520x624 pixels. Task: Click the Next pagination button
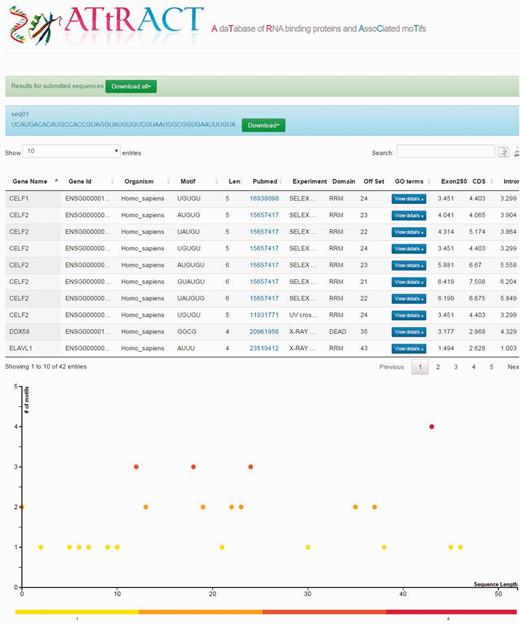pyautogui.click(x=513, y=367)
